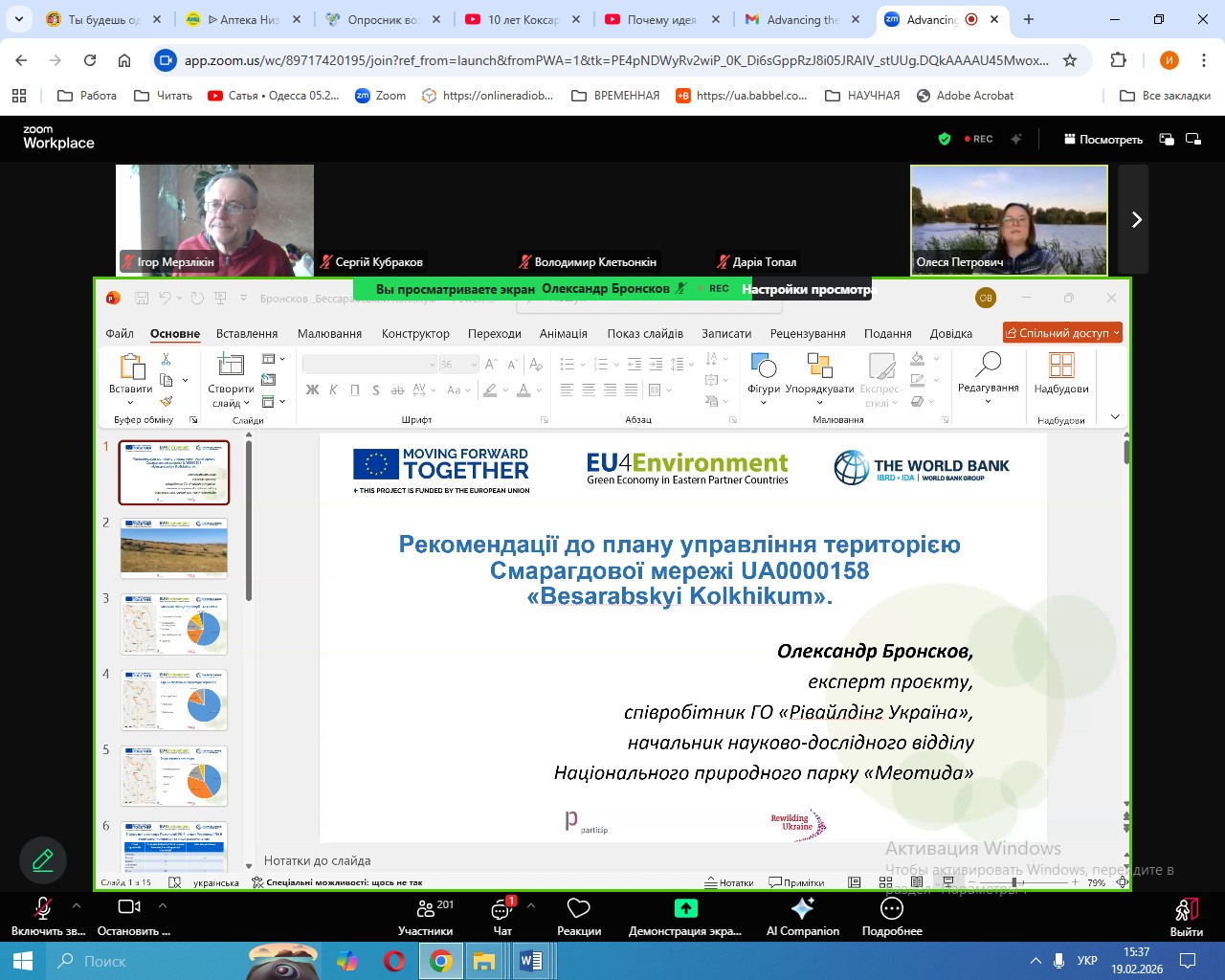This screenshot has height=980, width=1225.
Task: Start screen sharing with green share icon
Action: tap(685, 909)
